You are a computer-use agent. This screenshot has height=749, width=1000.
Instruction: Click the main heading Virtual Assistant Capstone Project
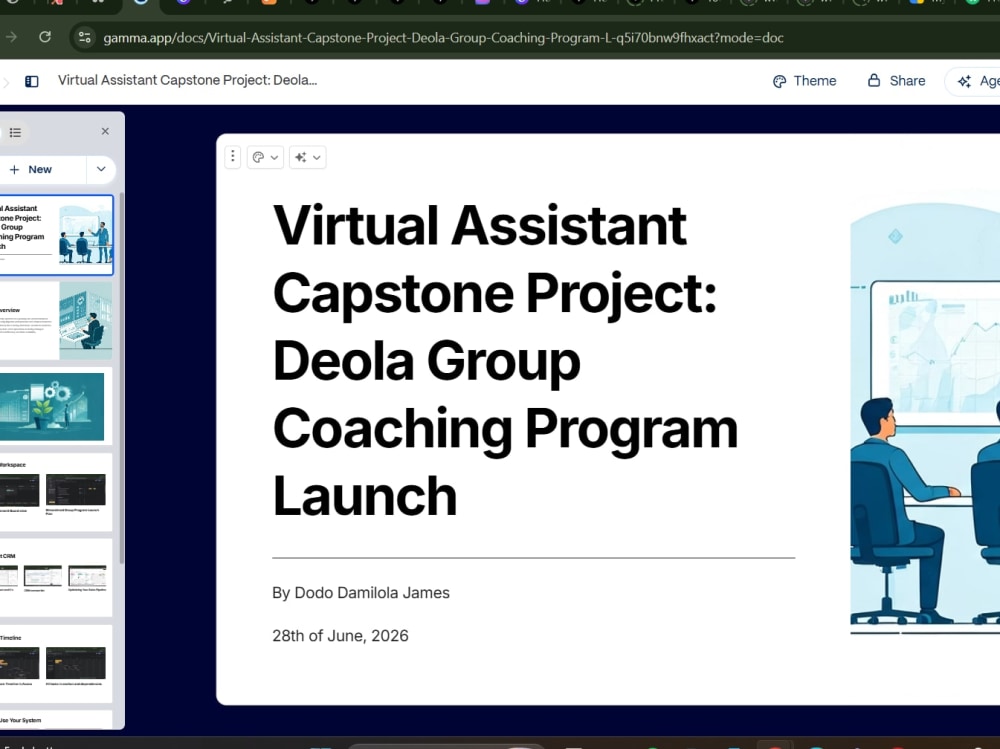point(505,360)
